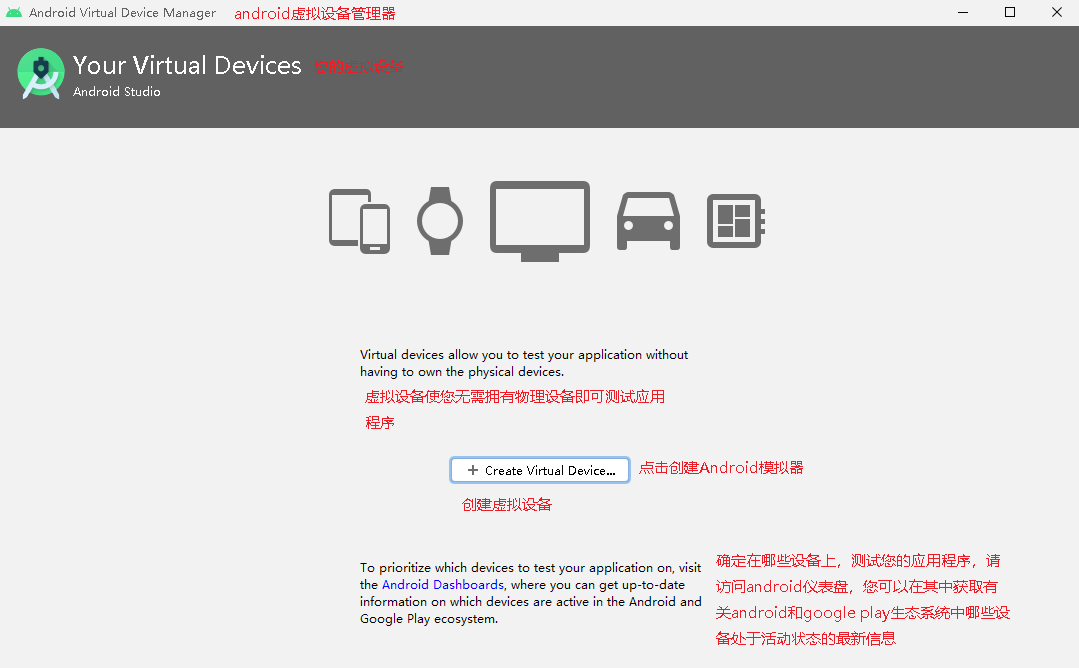The width and height of the screenshot is (1079, 668).
Task: Click the Android Automotive car icon
Action: click(x=648, y=221)
